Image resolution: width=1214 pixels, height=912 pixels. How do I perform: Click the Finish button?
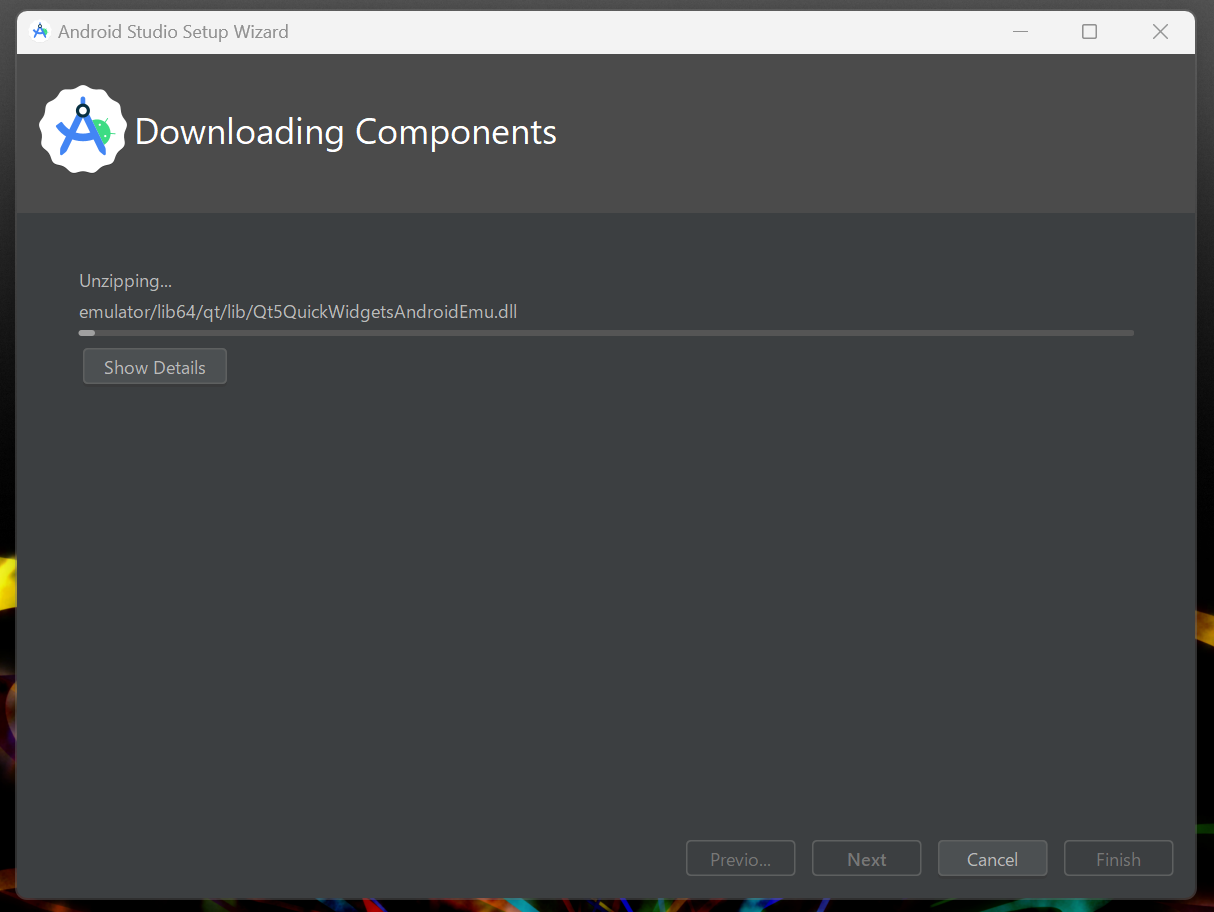(x=1118, y=858)
